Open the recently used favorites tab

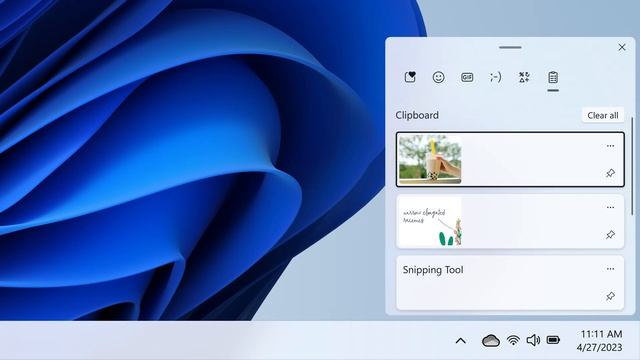(410, 77)
